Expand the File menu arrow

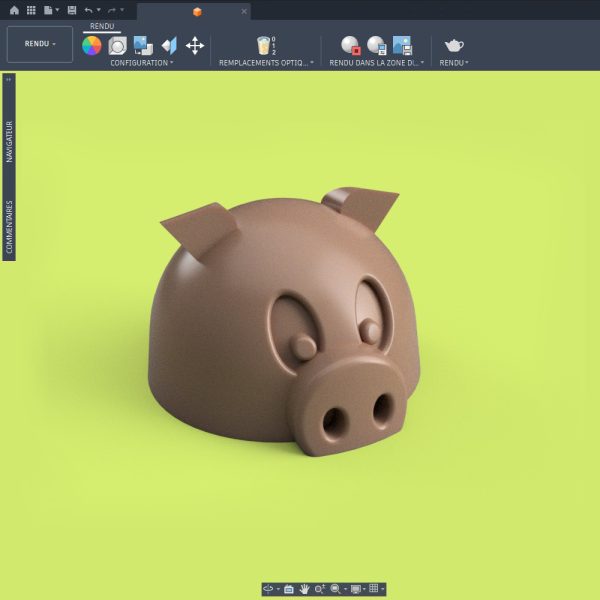tap(57, 10)
